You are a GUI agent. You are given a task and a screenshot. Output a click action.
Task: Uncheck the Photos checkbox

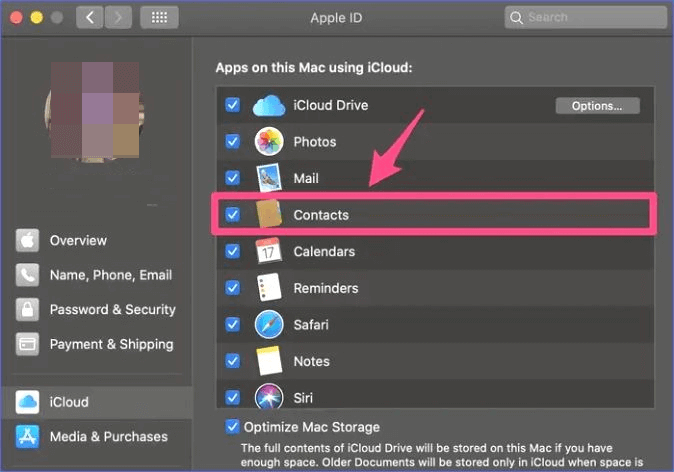tap(233, 141)
